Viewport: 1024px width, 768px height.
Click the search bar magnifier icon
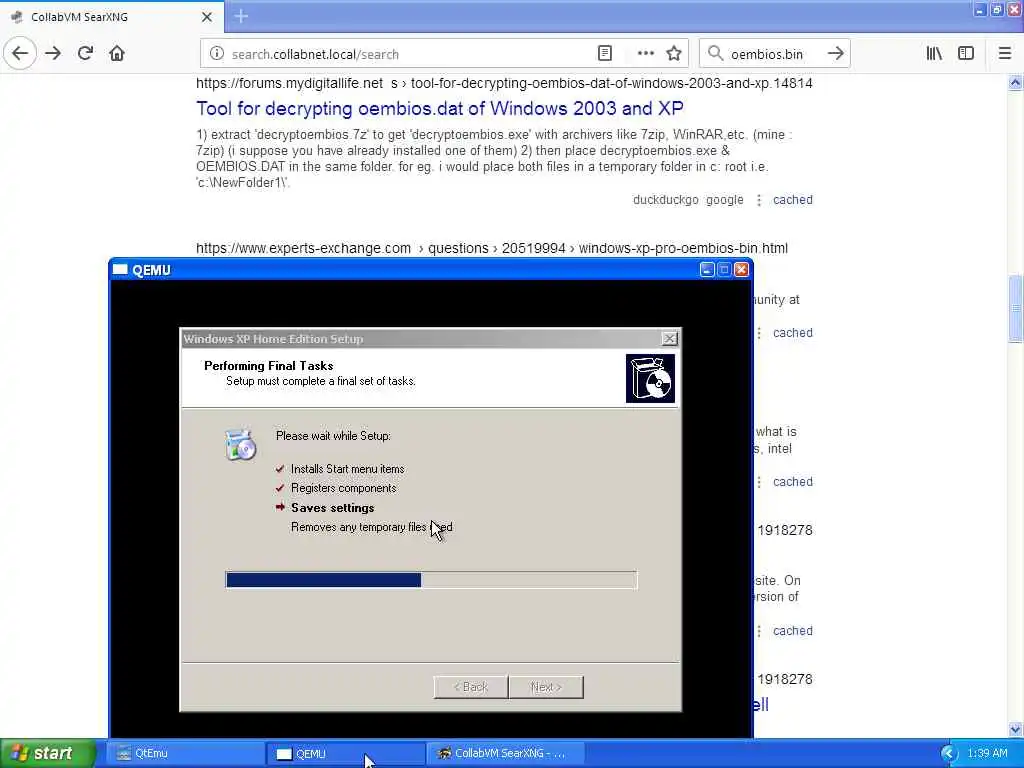point(716,54)
